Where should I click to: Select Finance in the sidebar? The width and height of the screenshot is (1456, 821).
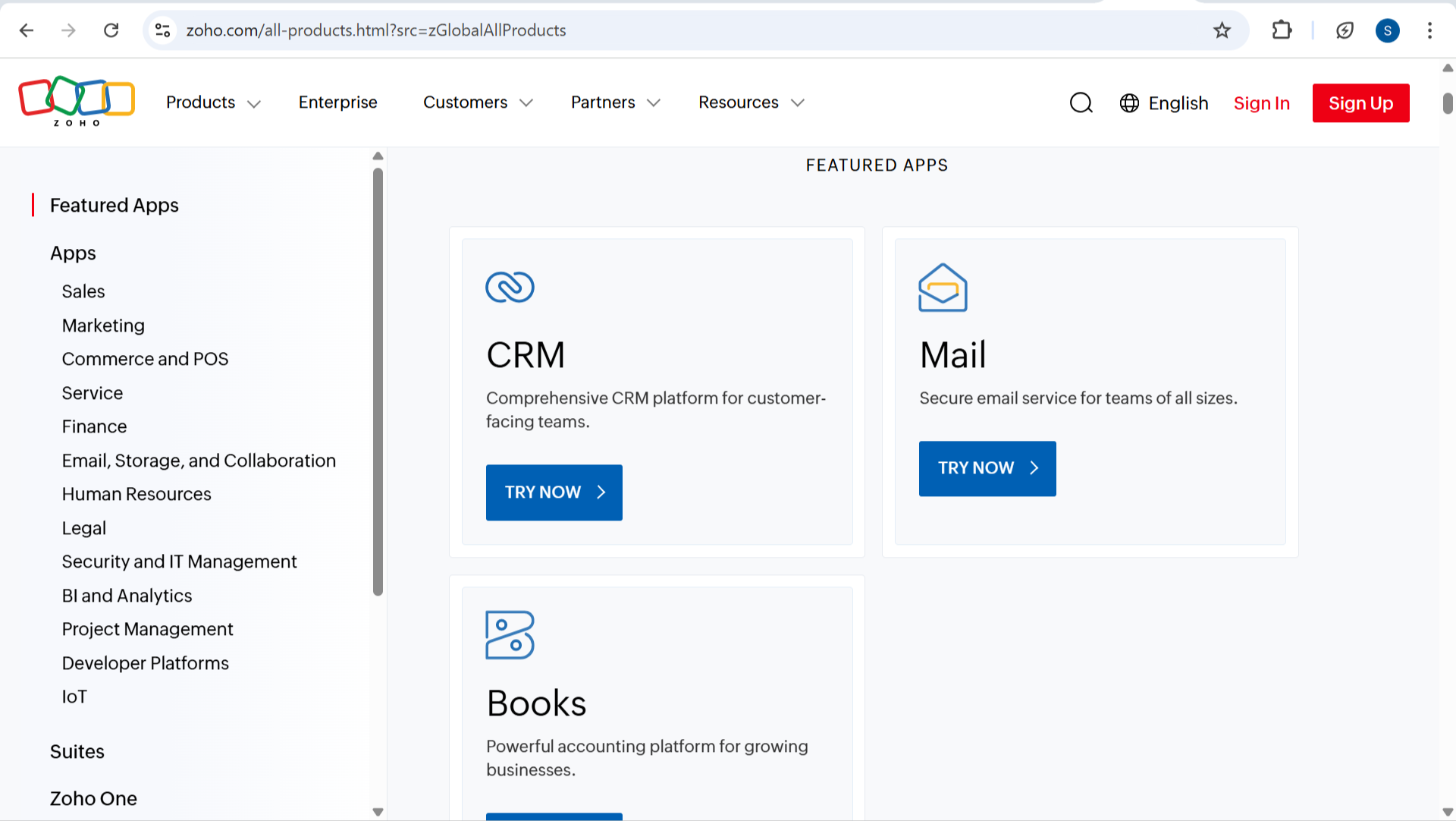pos(94,426)
